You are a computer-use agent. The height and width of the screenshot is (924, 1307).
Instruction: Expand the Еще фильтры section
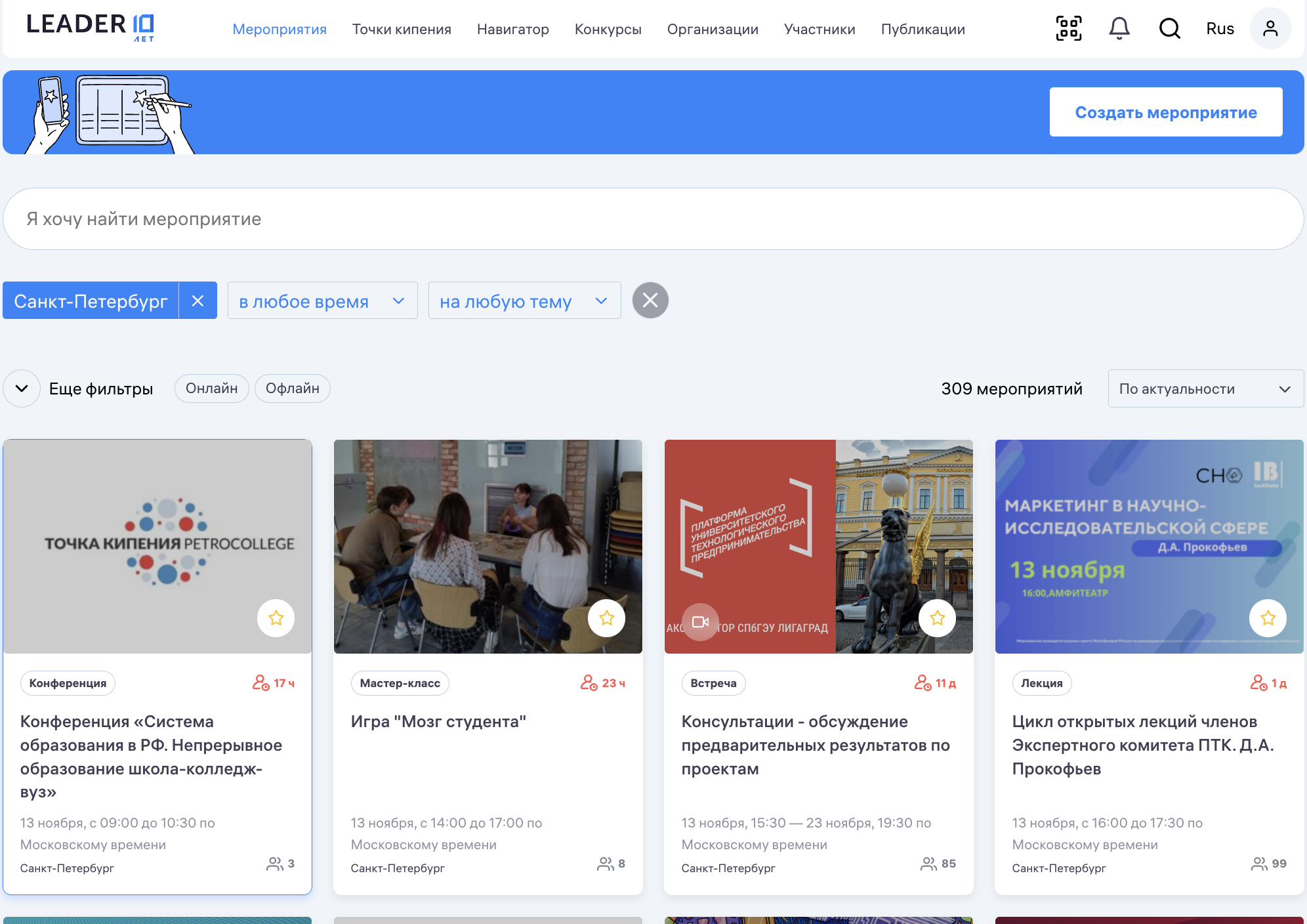pyautogui.click(x=22, y=388)
